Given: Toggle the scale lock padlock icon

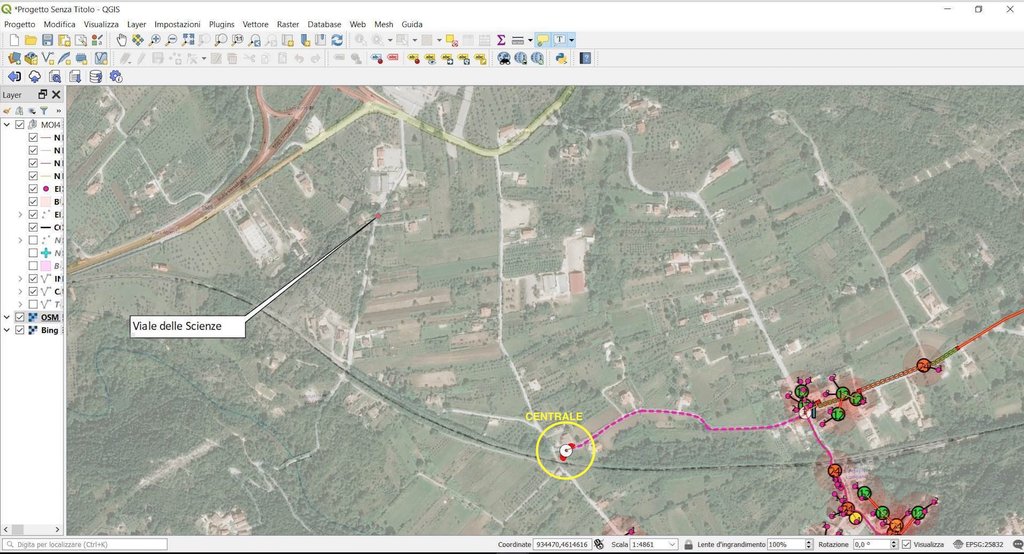Looking at the screenshot, I should (673, 544).
